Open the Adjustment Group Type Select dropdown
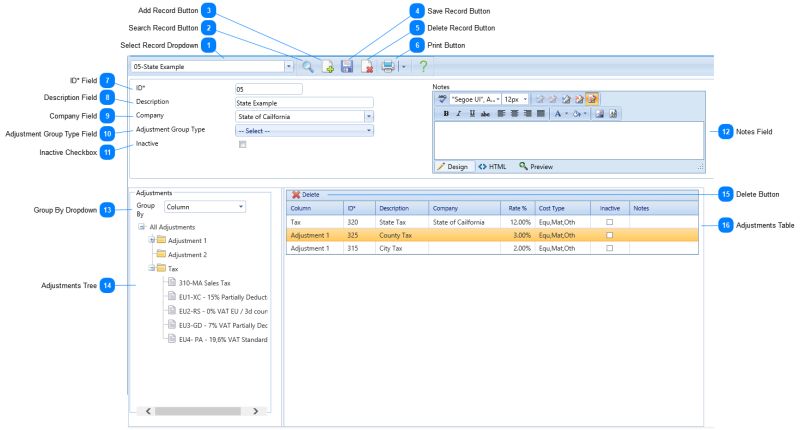This screenshot has height=430, width=800. pos(369,131)
